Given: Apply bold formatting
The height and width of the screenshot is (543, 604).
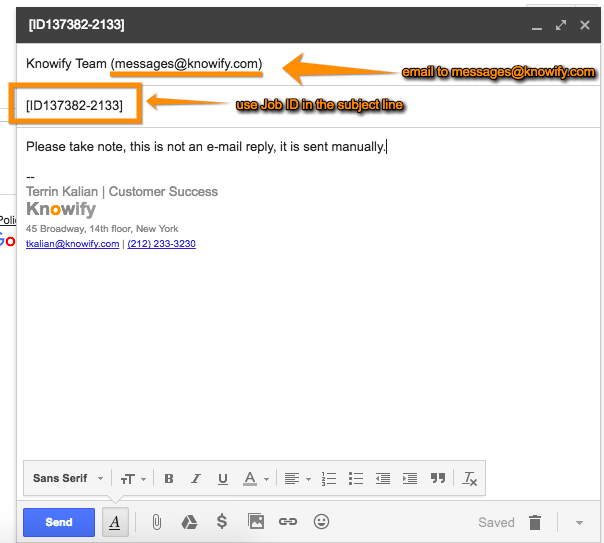Looking at the screenshot, I should pyautogui.click(x=169, y=478).
